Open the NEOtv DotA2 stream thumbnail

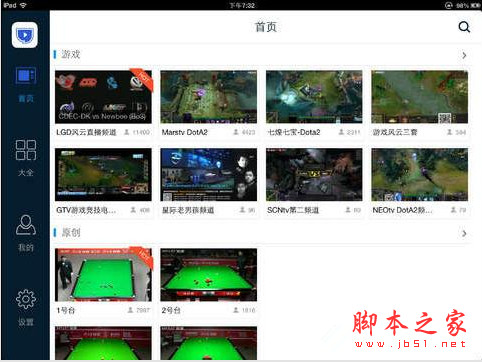pos(420,175)
